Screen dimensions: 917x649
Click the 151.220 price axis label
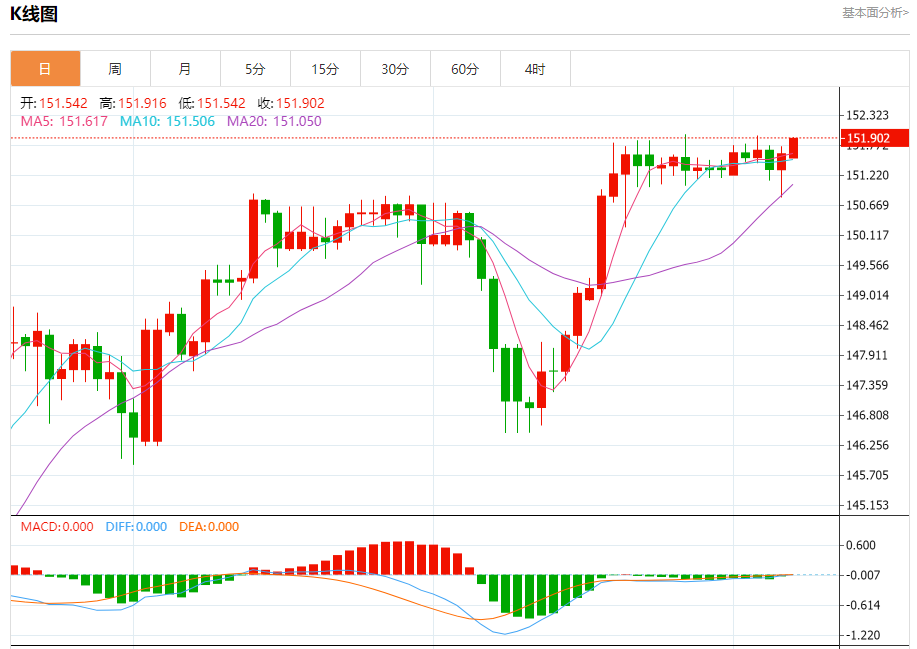(x=867, y=175)
